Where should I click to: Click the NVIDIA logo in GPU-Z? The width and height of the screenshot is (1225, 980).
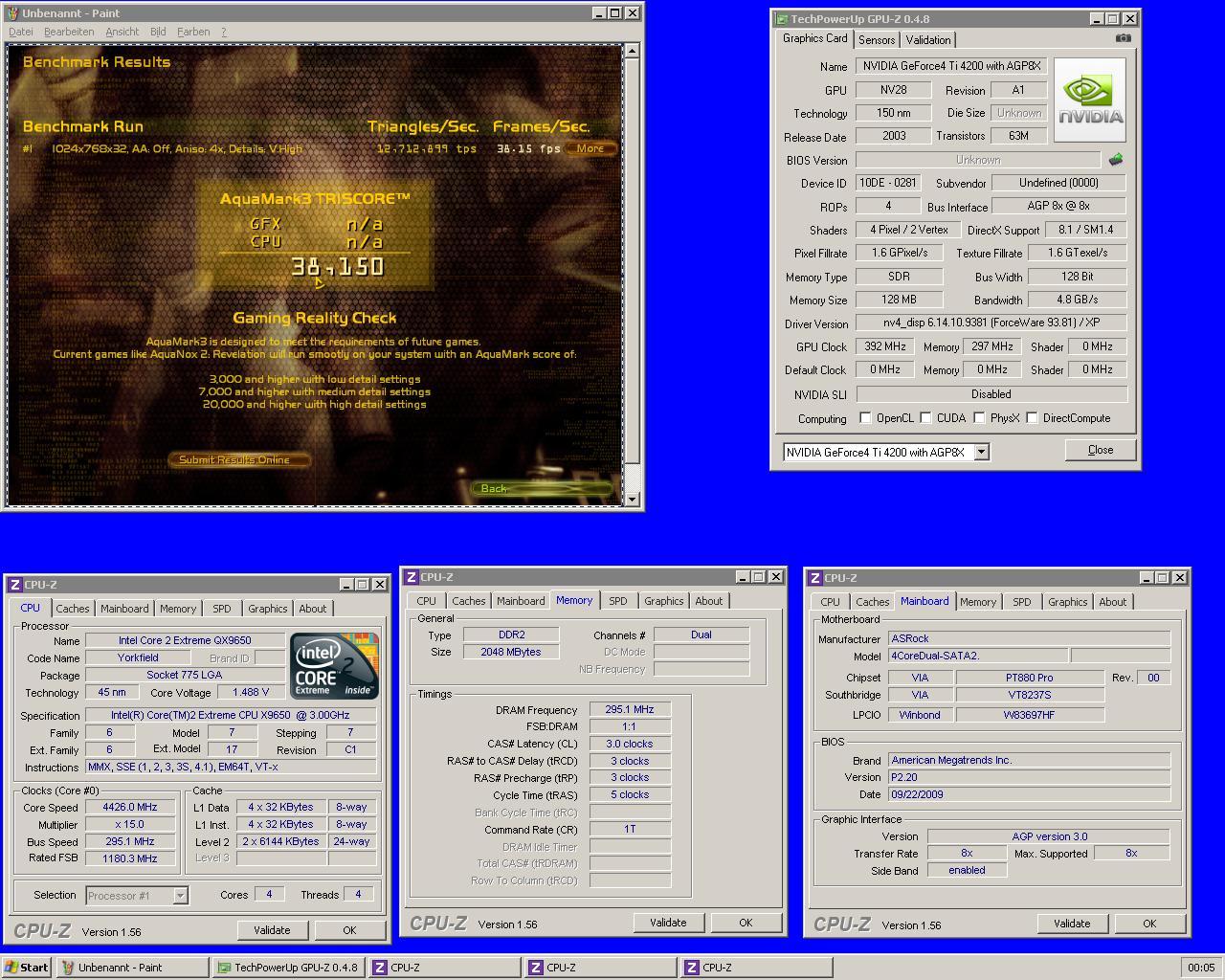click(x=1090, y=100)
